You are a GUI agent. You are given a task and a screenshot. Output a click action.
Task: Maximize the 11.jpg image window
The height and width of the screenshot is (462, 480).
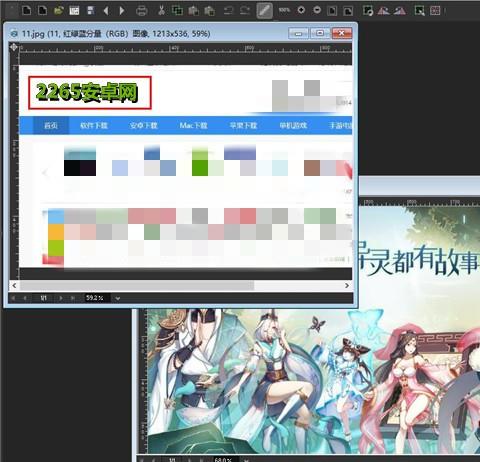[x=320, y=33]
